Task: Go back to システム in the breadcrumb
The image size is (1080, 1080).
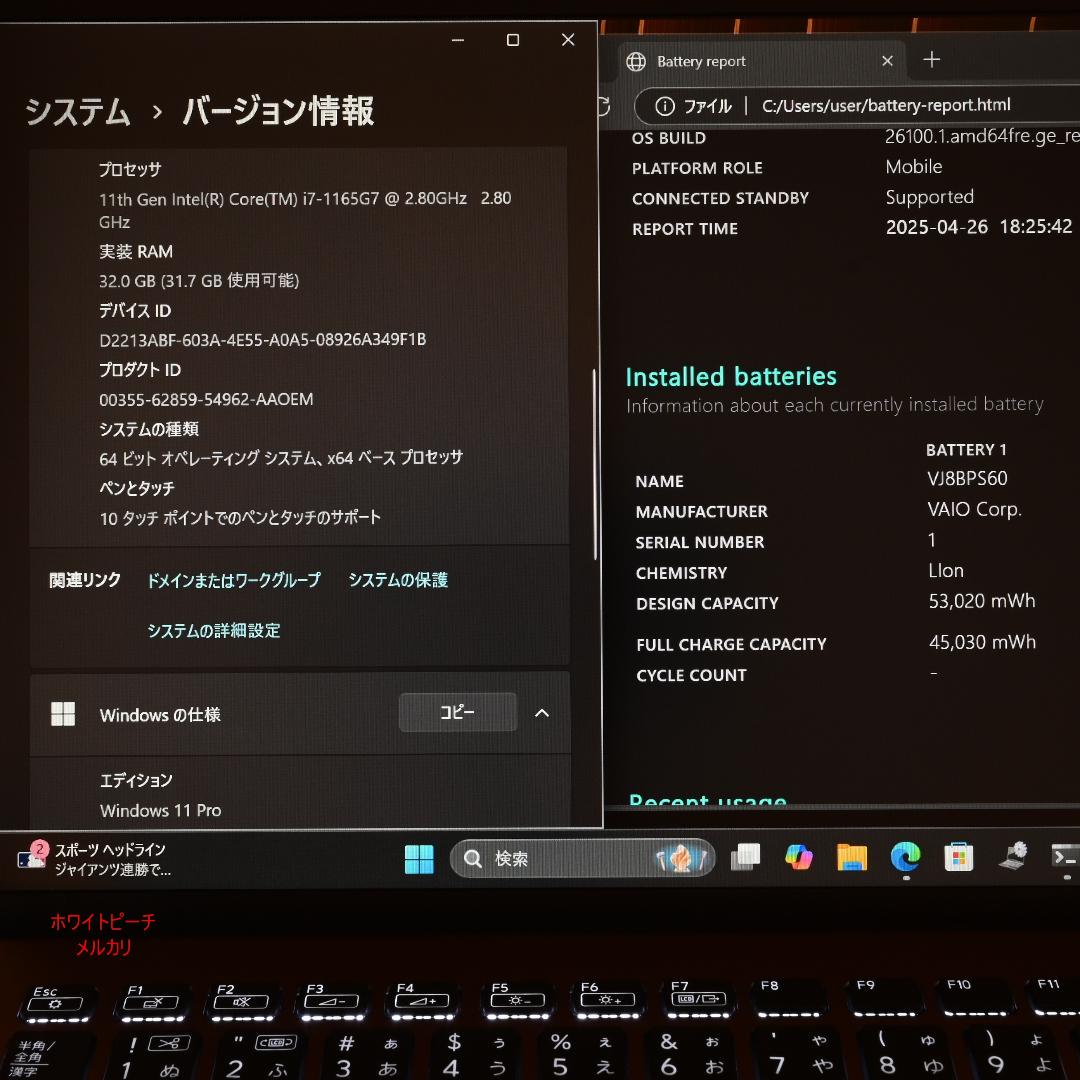Action: tap(77, 112)
